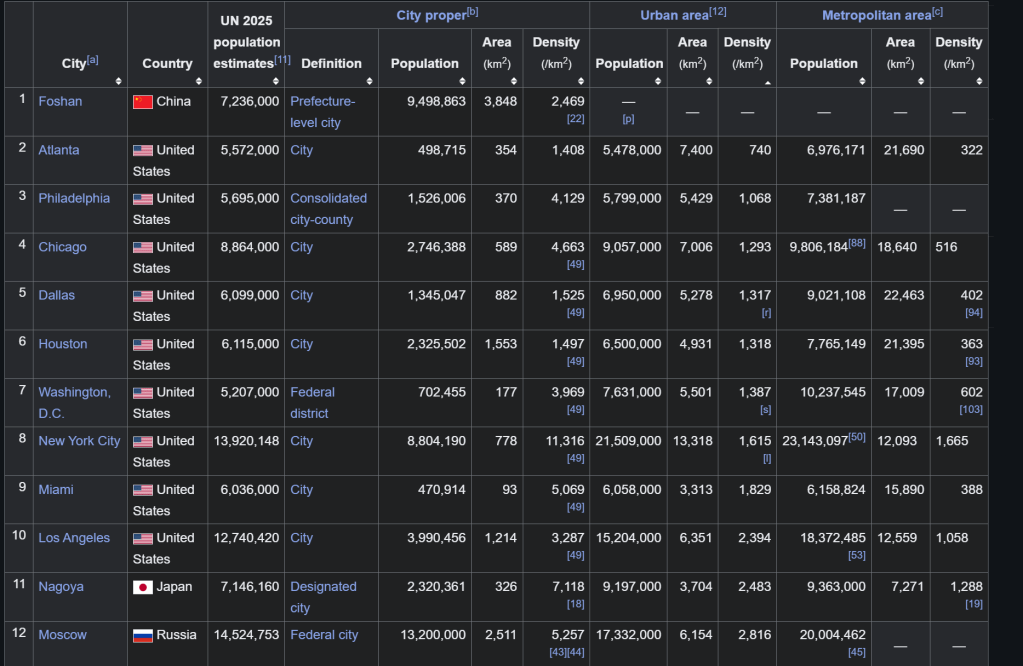Open the New York City article link
Image resolution: width=1023 pixels, height=666 pixels.
pyautogui.click(x=79, y=441)
